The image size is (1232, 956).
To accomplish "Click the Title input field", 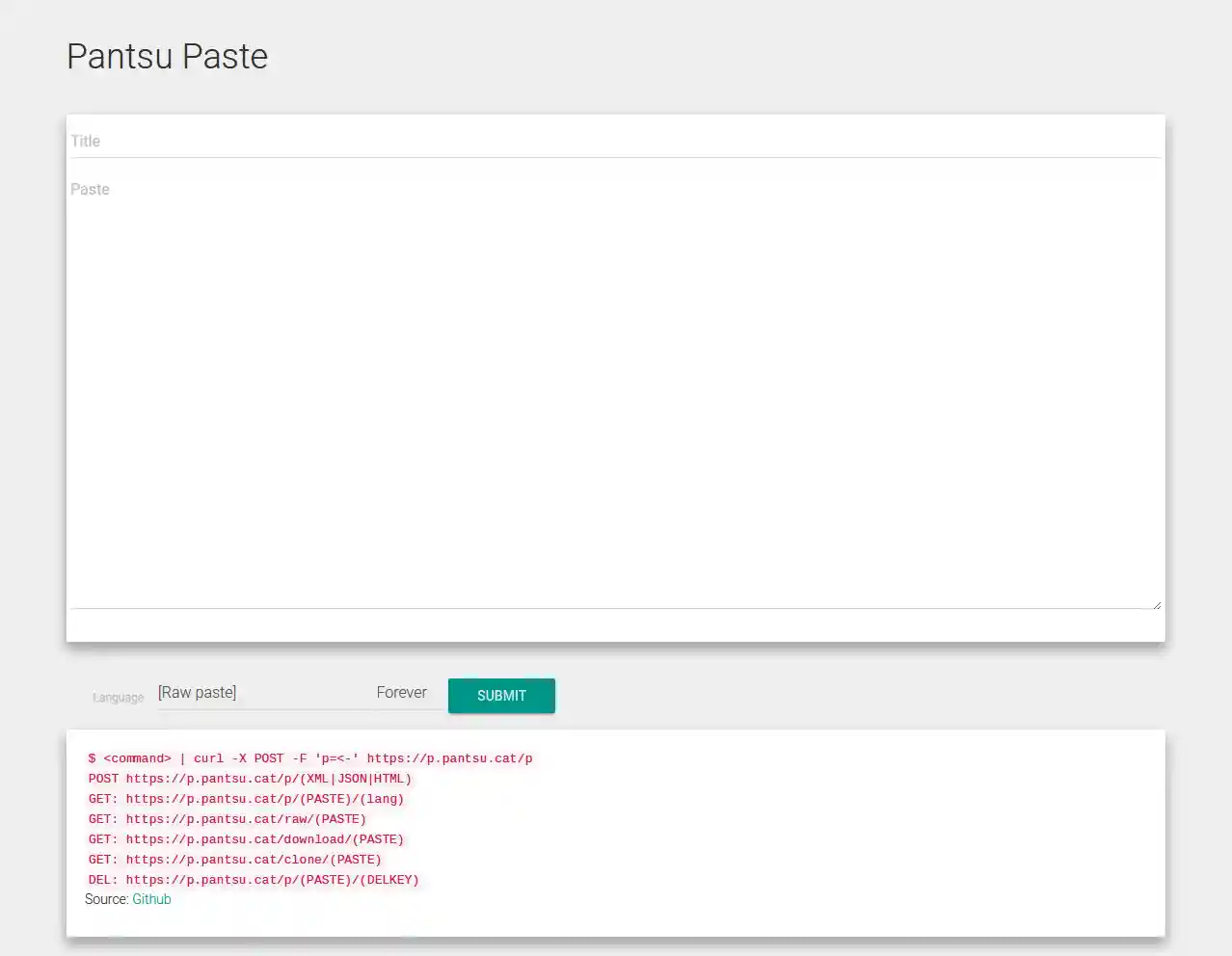I will click(x=386, y=140).
